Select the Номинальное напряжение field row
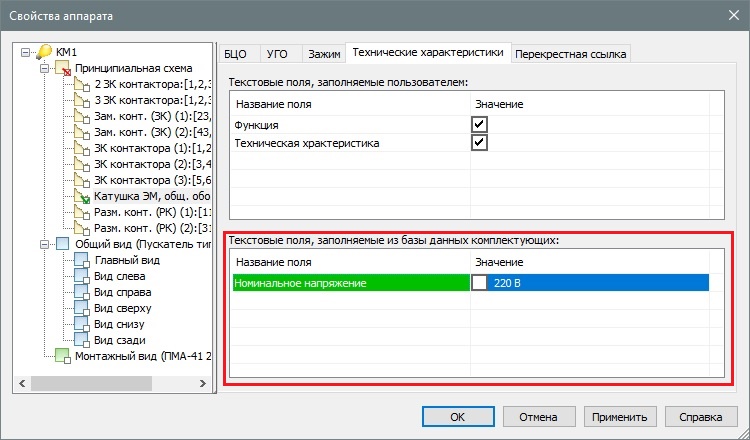This screenshot has width=750, height=440. coord(350,283)
